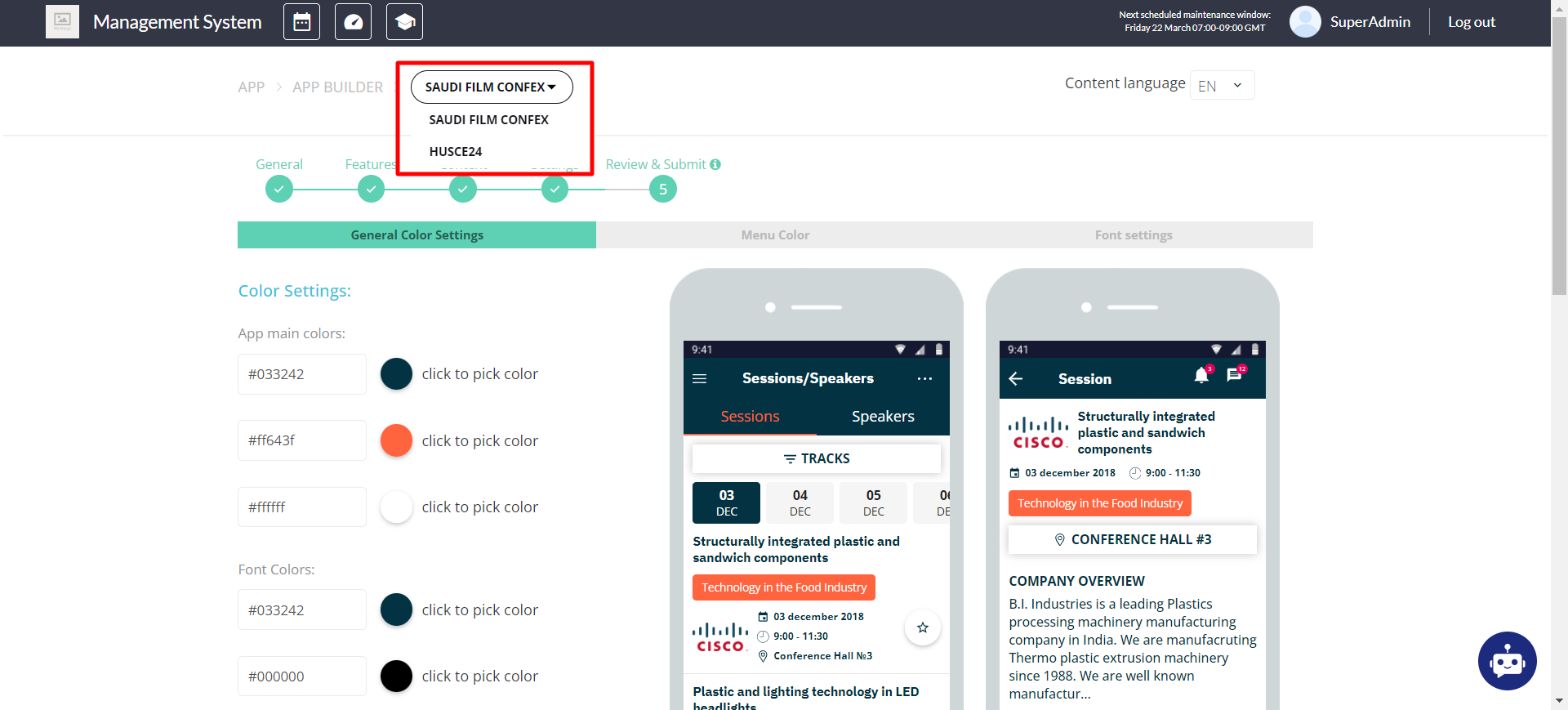The height and width of the screenshot is (710, 1568).
Task: Open the chatbot assistant icon
Action: 1507,661
